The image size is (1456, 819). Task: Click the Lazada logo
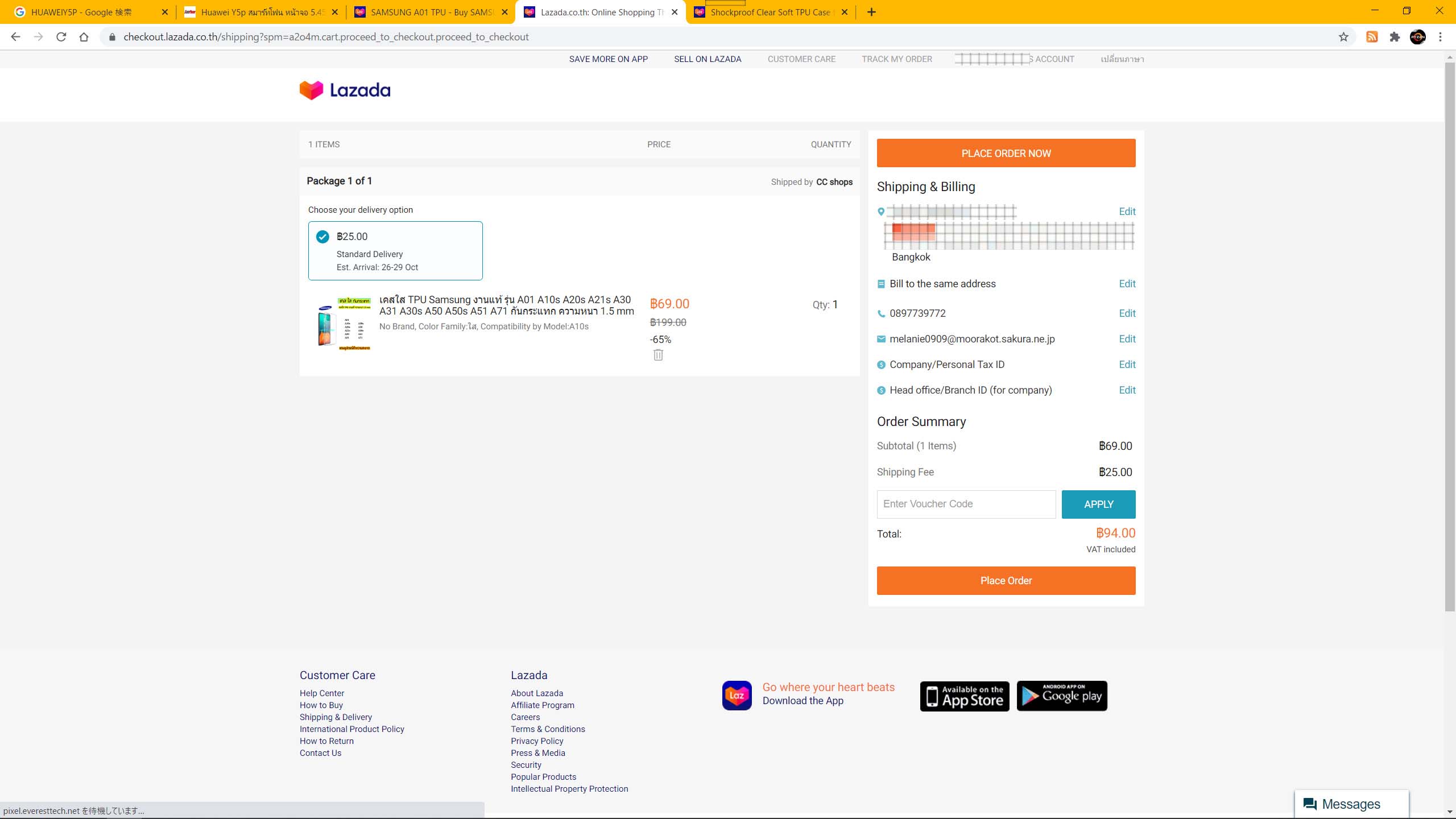point(345,90)
